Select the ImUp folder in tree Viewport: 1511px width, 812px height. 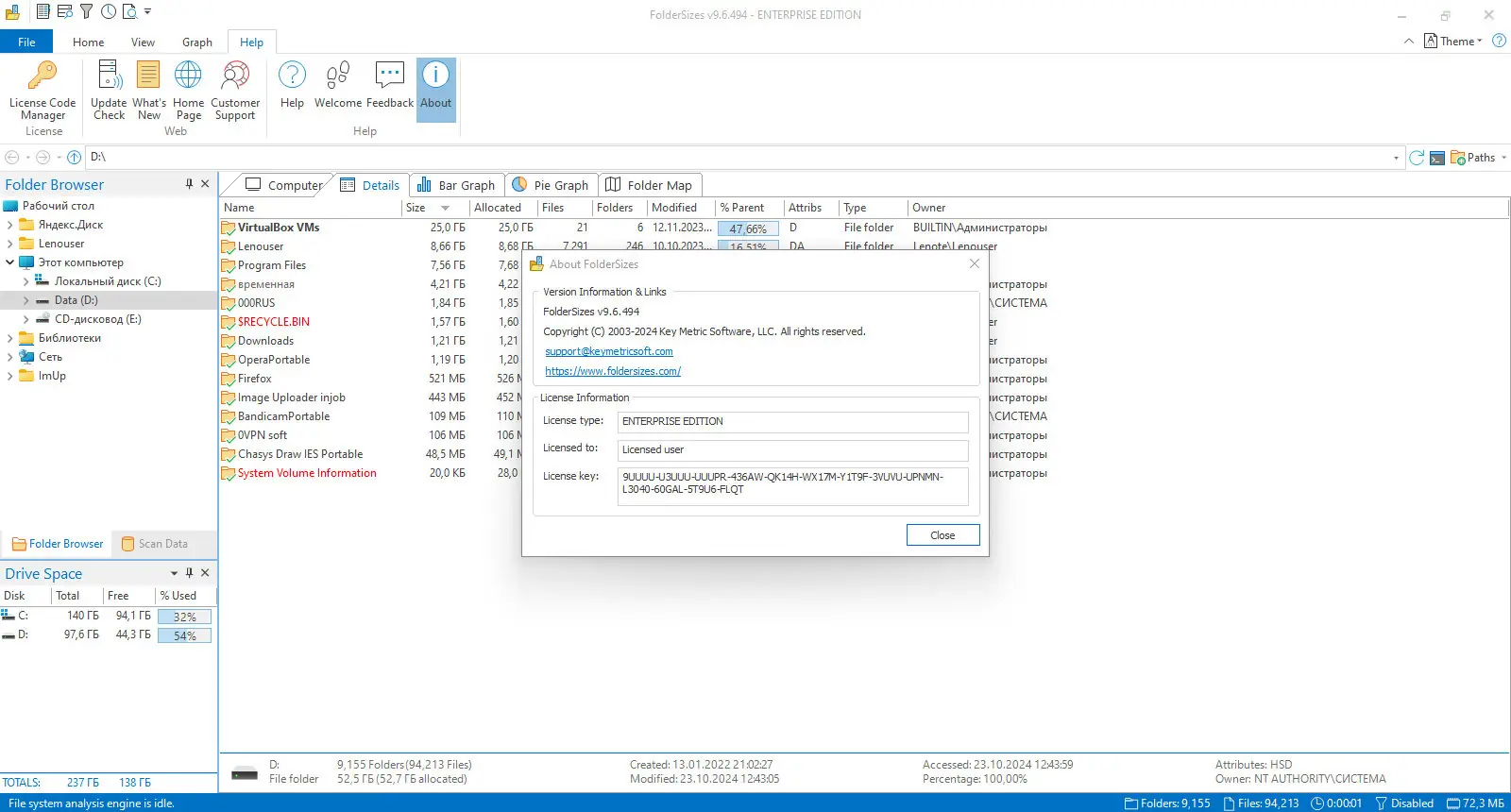tap(52, 376)
